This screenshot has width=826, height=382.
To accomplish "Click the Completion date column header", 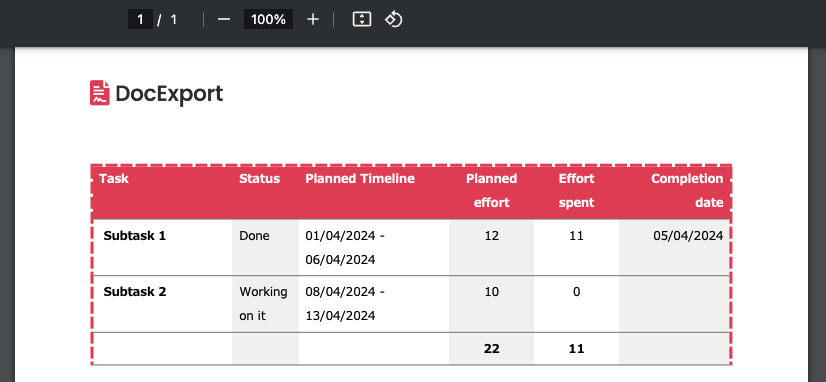I will (687, 190).
